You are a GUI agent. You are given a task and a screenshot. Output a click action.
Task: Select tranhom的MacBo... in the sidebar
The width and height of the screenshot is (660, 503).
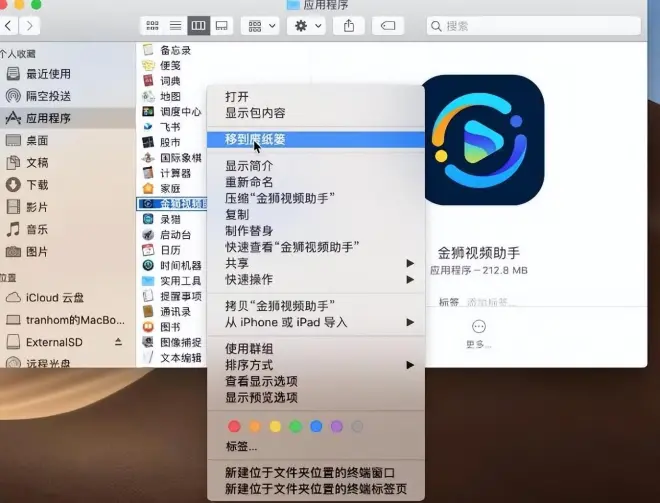[65, 320]
